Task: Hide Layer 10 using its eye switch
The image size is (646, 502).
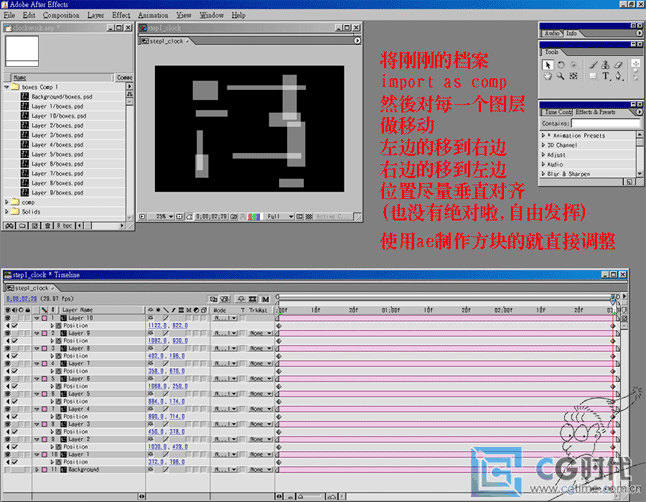Action: tap(8, 318)
